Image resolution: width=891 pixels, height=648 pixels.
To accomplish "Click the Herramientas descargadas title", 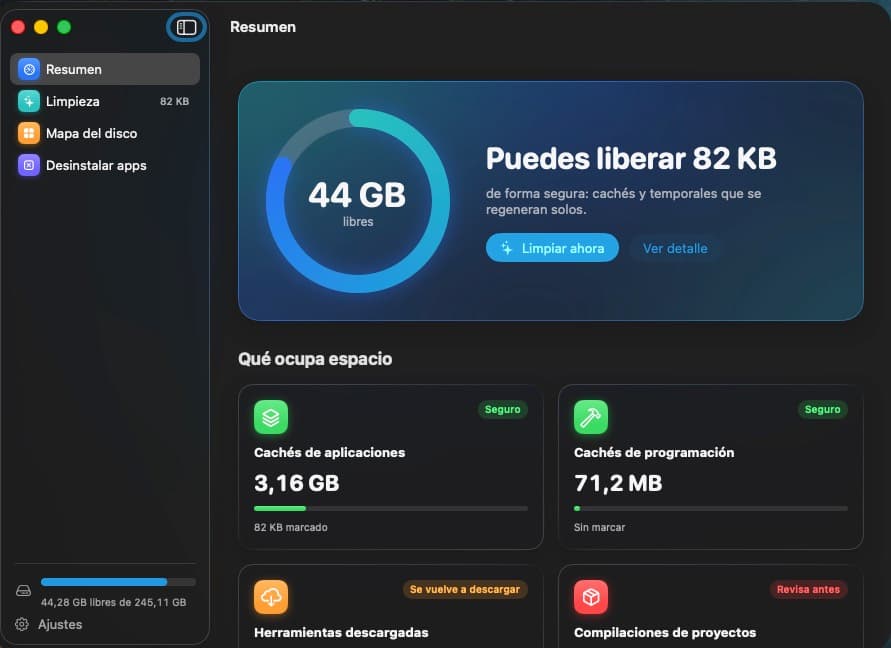I will (341, 633).
